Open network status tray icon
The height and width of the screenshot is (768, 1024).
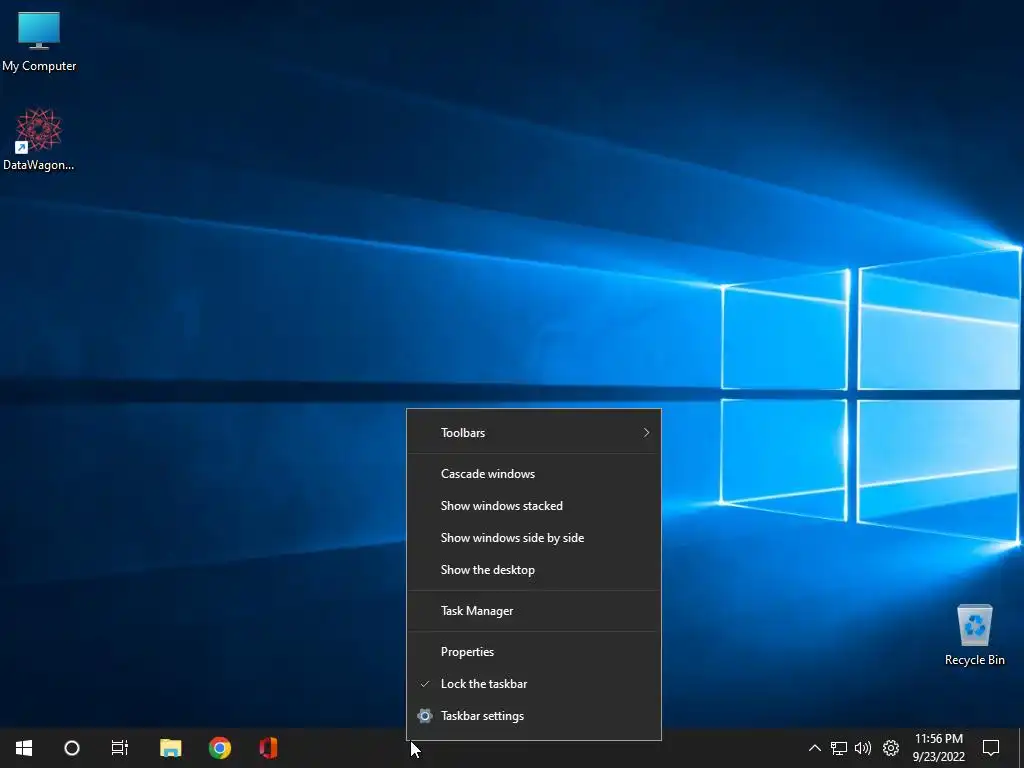pos(839,748)
